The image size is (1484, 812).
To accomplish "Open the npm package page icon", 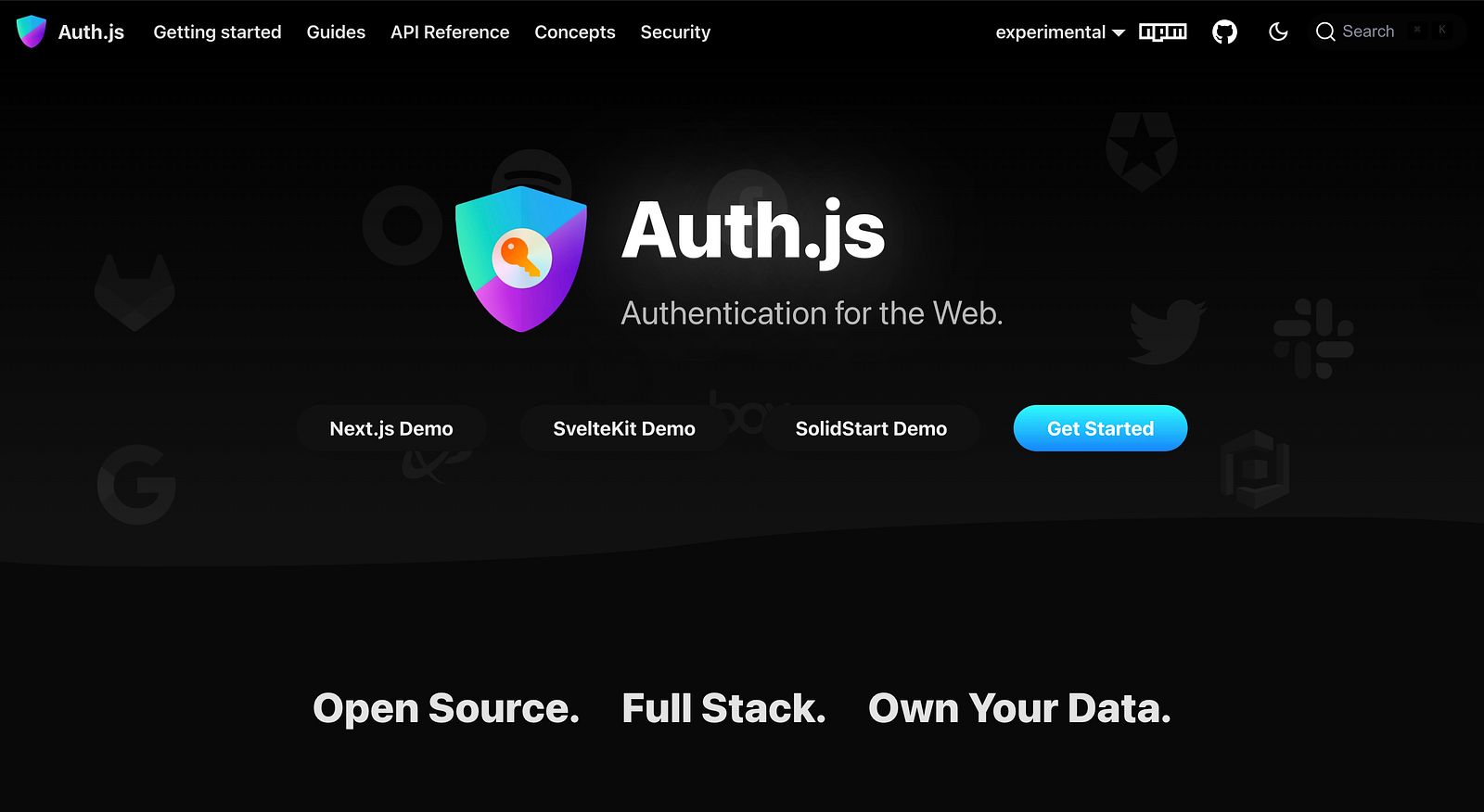I will [x=1163, y=32].
